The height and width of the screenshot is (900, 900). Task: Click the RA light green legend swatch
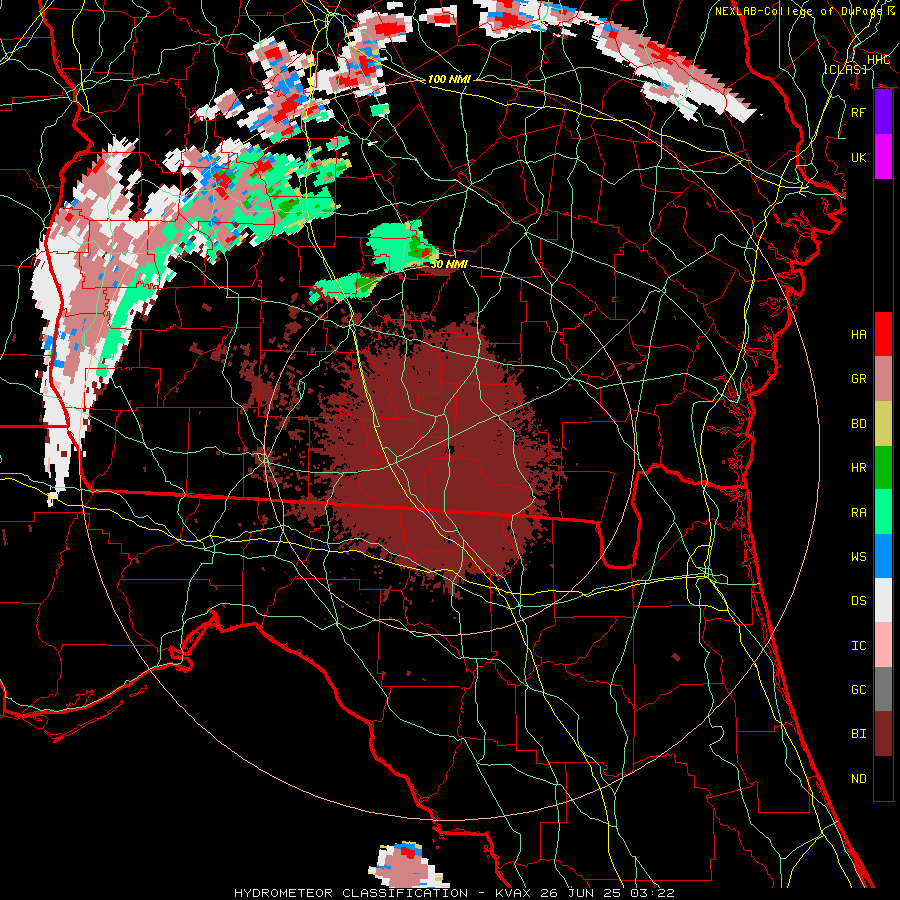click(883, 512)
